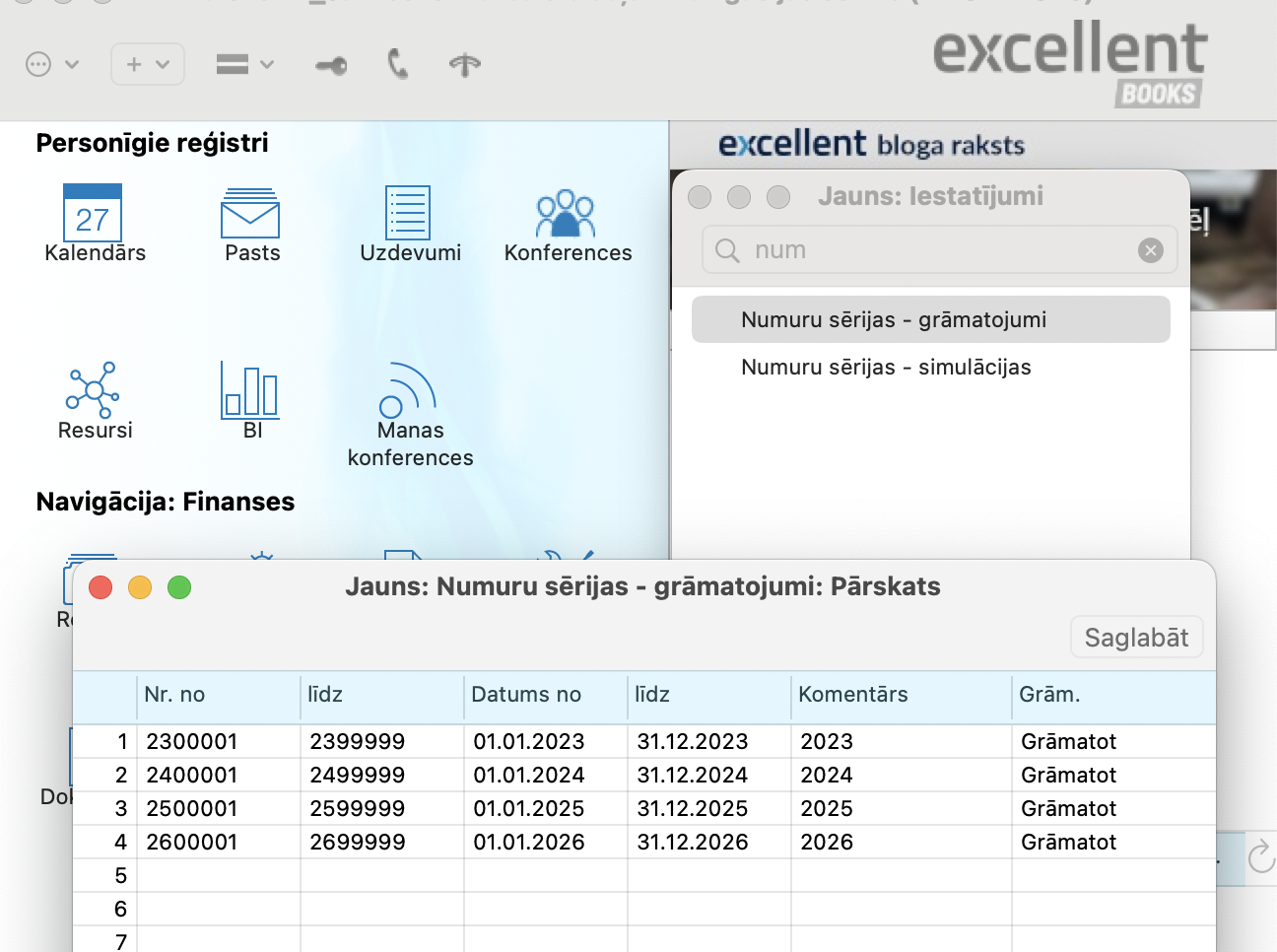Open the Kalendārs register icon
Viewport: 1277px width, 952px height.
point(93,214)
